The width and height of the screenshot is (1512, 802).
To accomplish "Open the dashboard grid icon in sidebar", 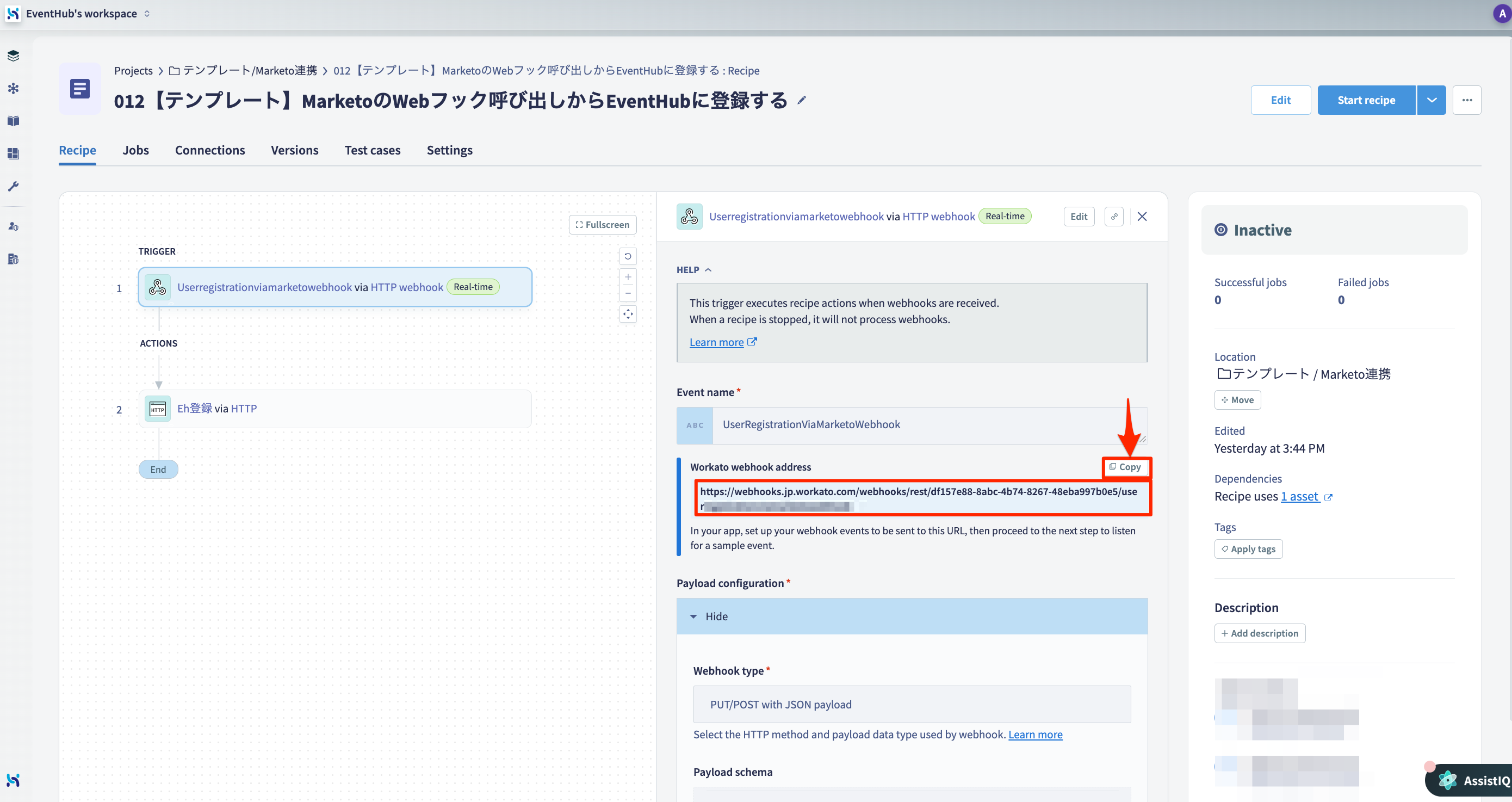I will 14,153.
